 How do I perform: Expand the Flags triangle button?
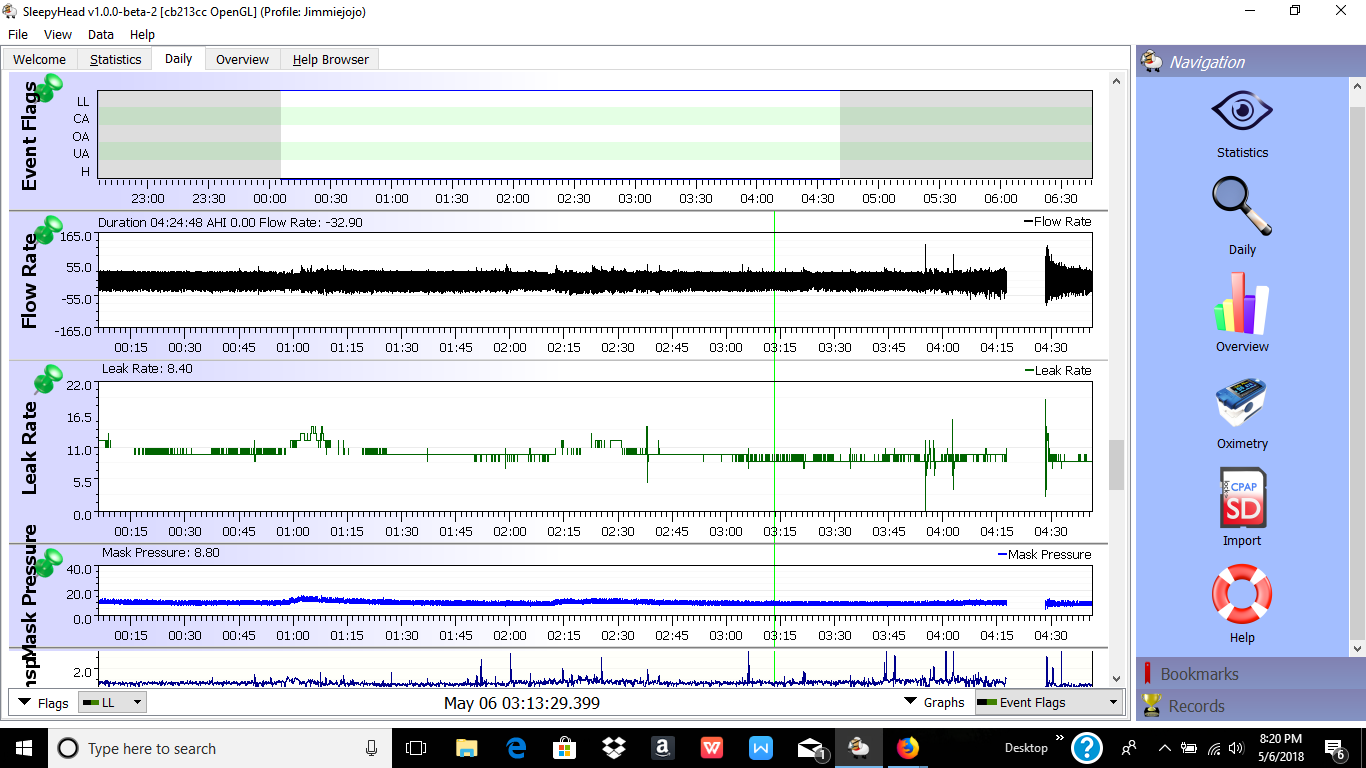tap(25, 702)
